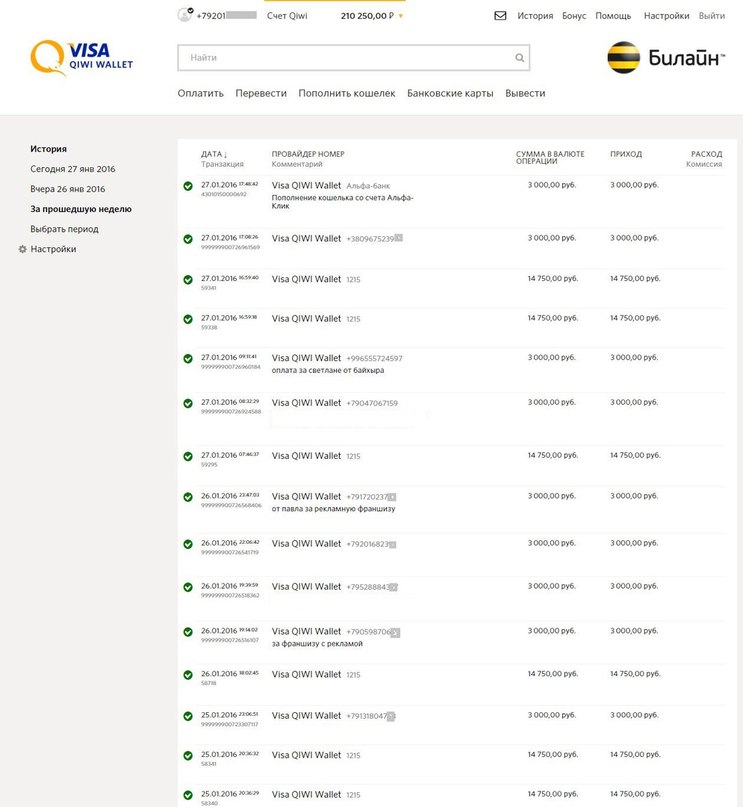Select Счет Qiwi account tab
743x807 pixels.
[x=287, y=16]
